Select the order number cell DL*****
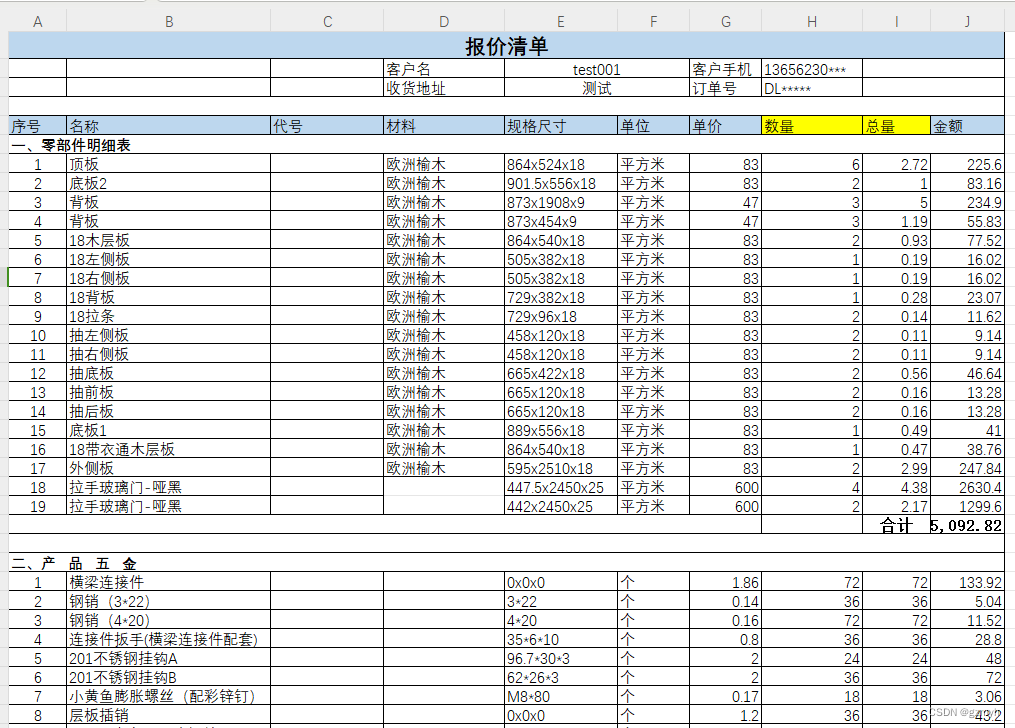Screen dimensions: 1015x728 tap(812, 87)
